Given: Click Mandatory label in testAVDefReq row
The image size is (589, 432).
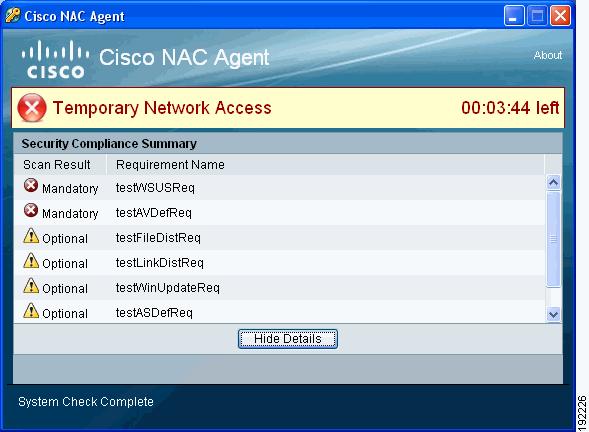Looking at the screenshot, I should (x=70, y=214).
